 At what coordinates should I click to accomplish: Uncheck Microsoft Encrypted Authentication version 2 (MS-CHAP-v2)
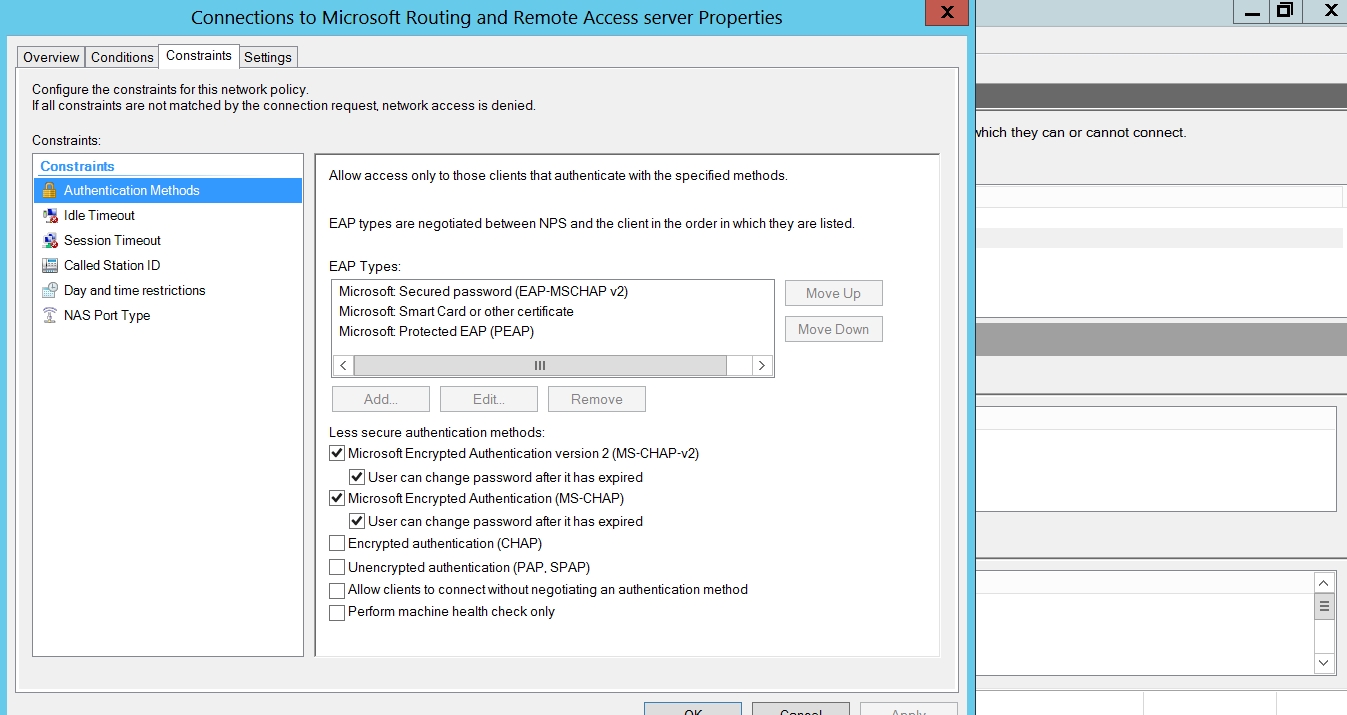337,453
